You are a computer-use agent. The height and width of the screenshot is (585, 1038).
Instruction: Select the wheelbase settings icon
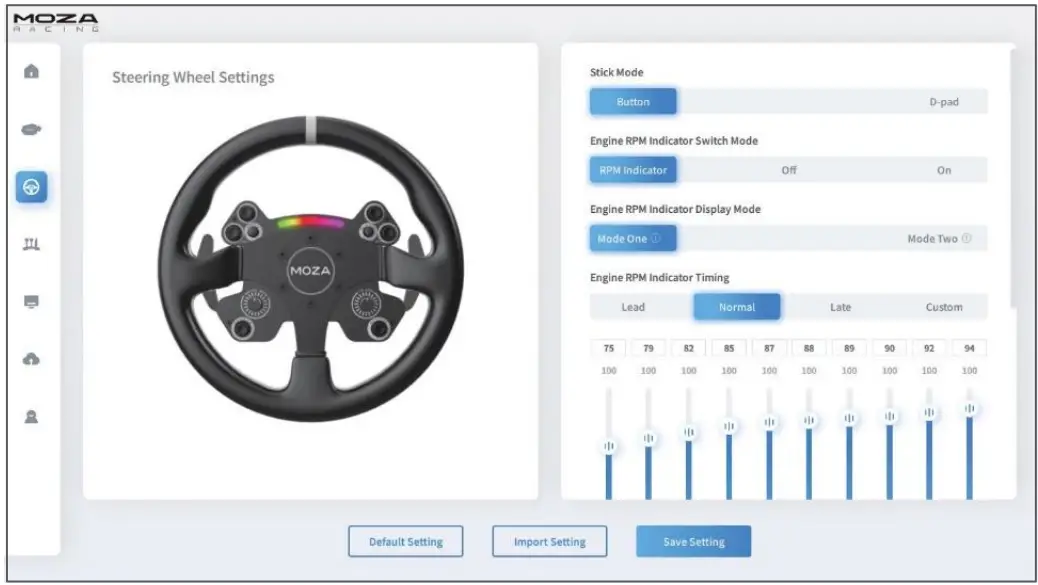tap(31, 128)
